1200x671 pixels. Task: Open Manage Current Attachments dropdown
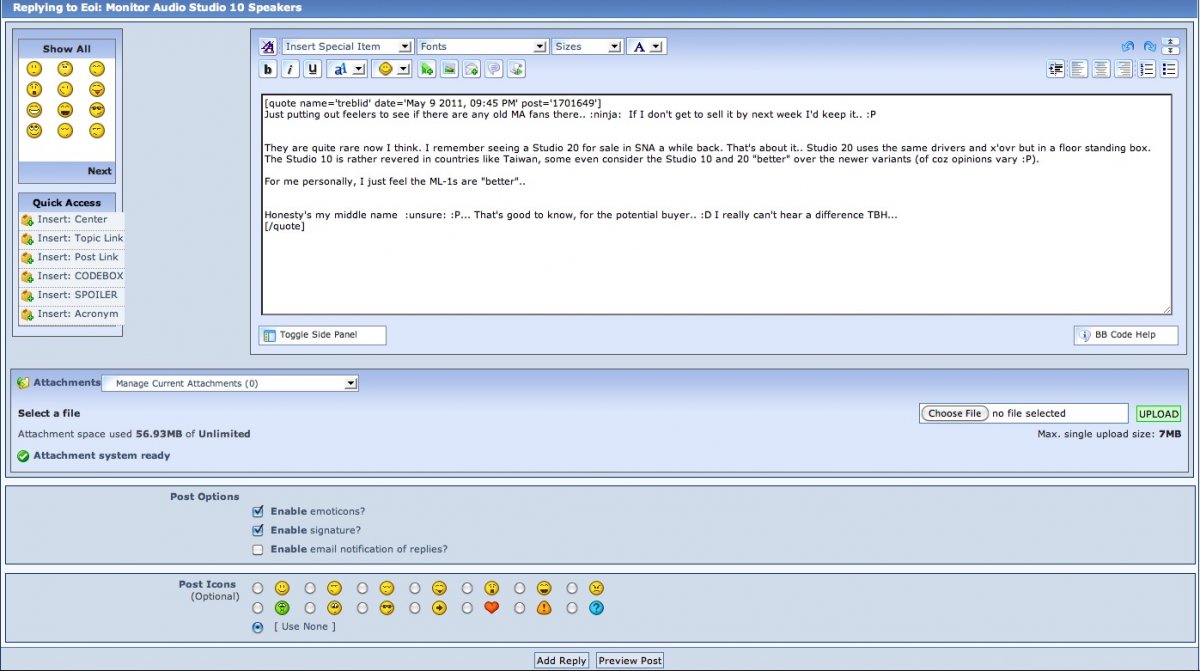(230, 383)
